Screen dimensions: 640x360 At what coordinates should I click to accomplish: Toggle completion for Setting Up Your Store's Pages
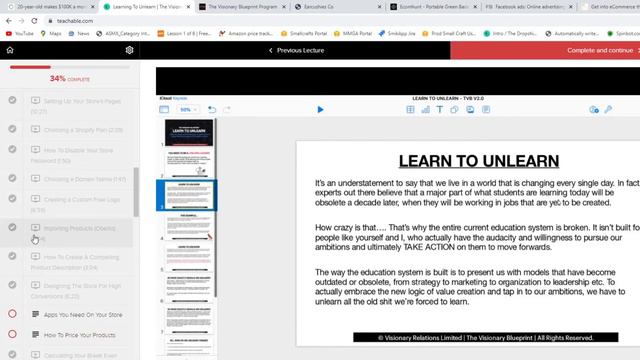tap(12, 100)
